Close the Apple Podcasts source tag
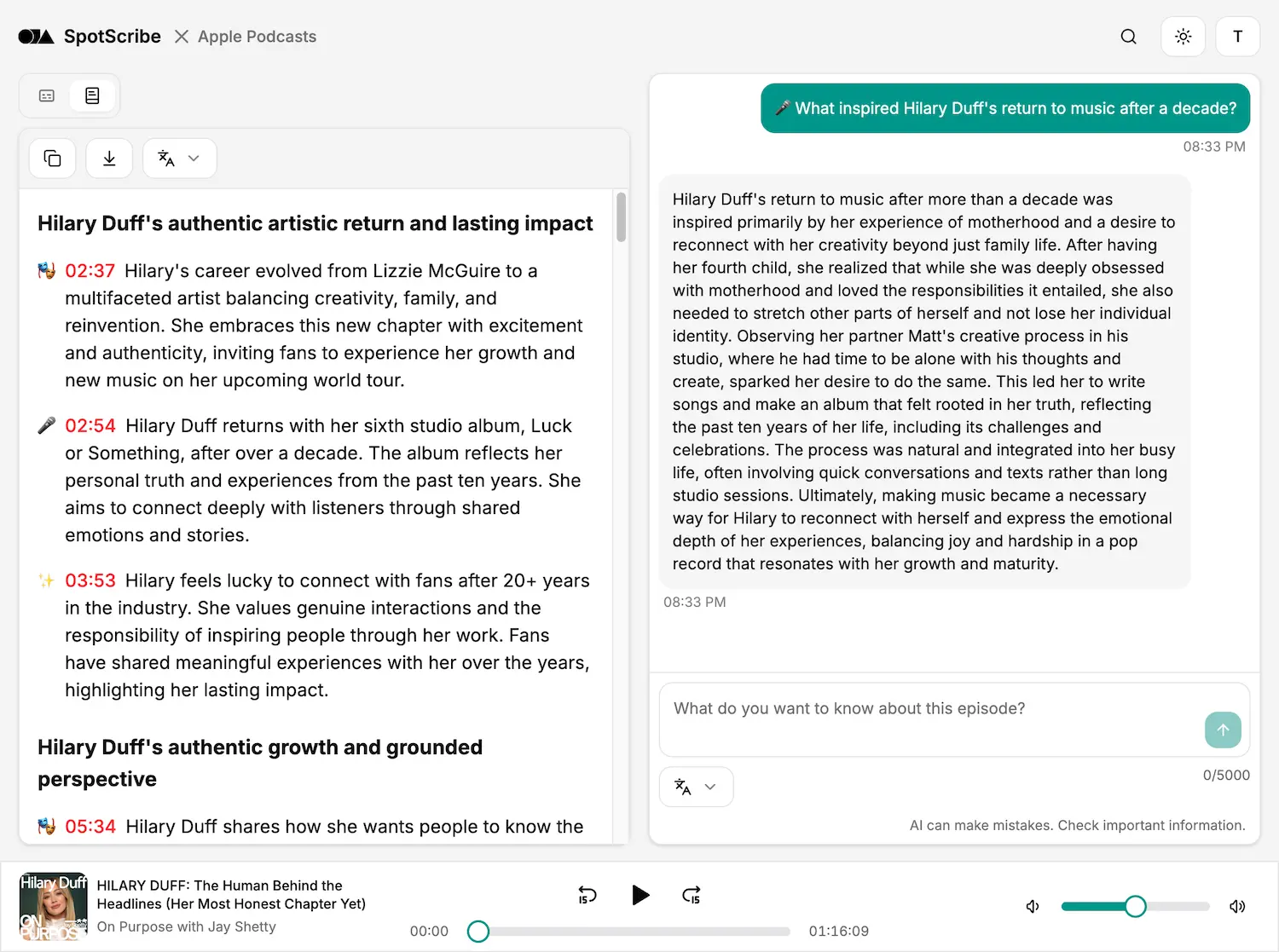 coord(181,36)
